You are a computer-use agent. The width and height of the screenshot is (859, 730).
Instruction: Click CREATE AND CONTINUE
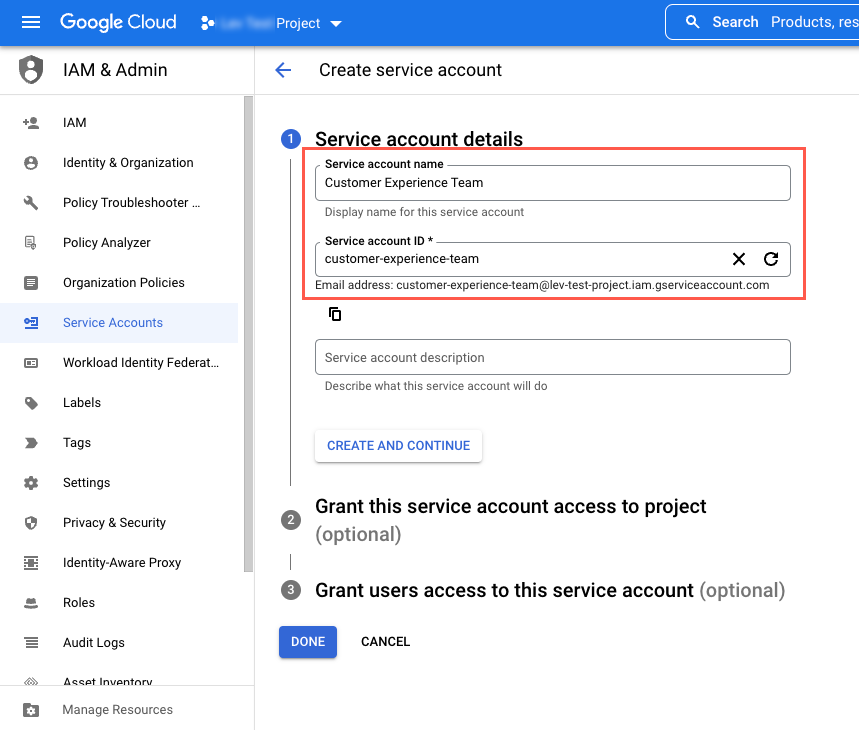click(x=398, y=445)
